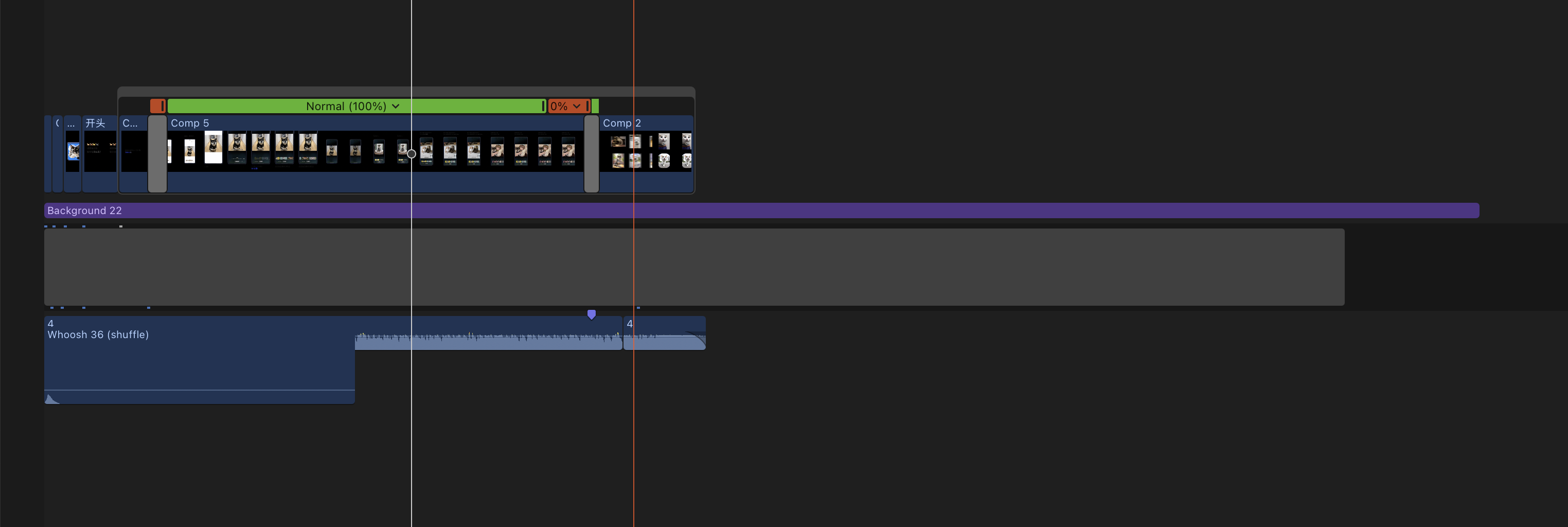Select the Comp 5 clip title

[190, 123]
